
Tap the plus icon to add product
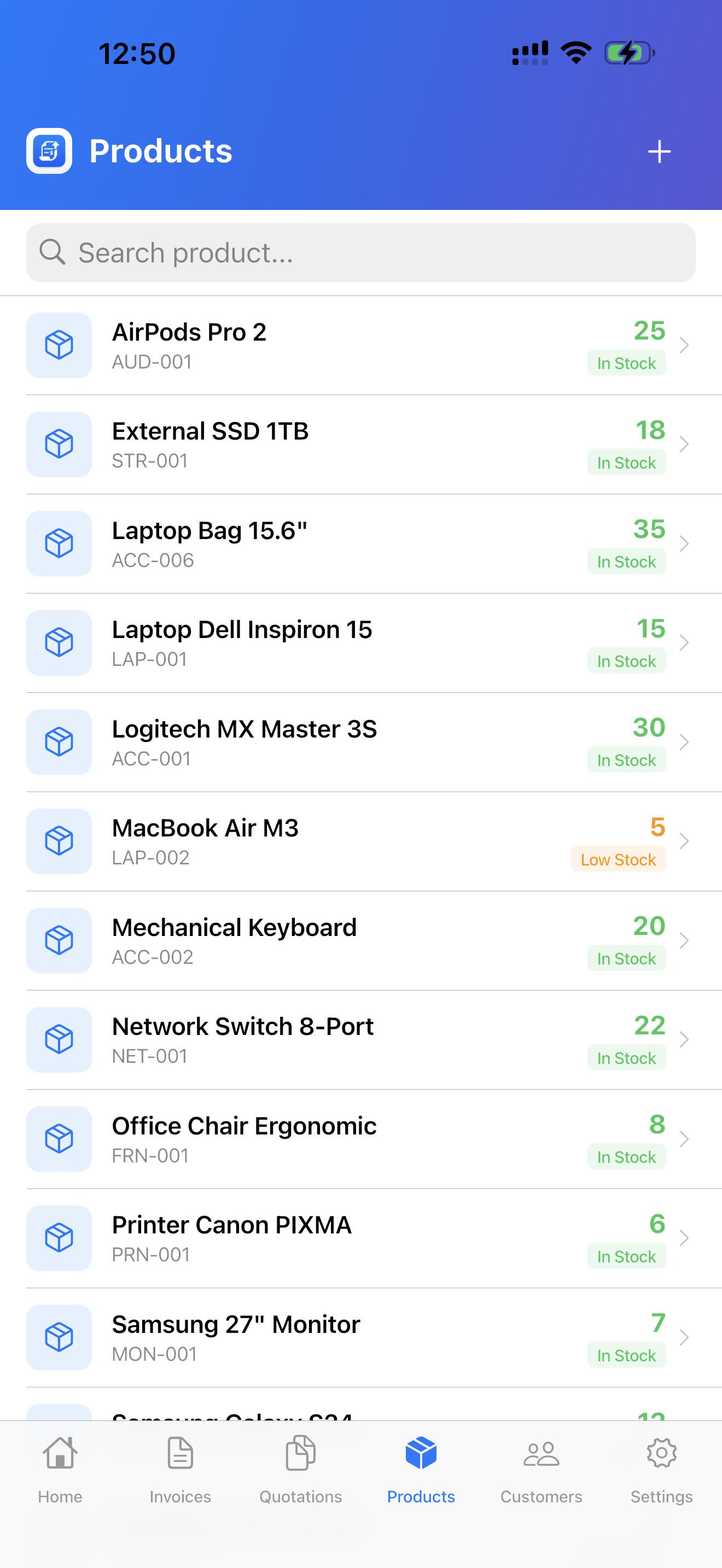659,151
